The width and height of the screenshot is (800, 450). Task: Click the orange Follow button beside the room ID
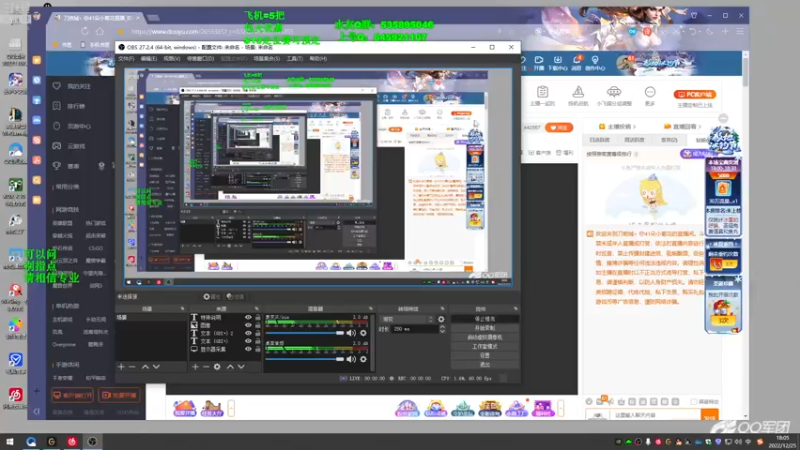pos(559,128)
